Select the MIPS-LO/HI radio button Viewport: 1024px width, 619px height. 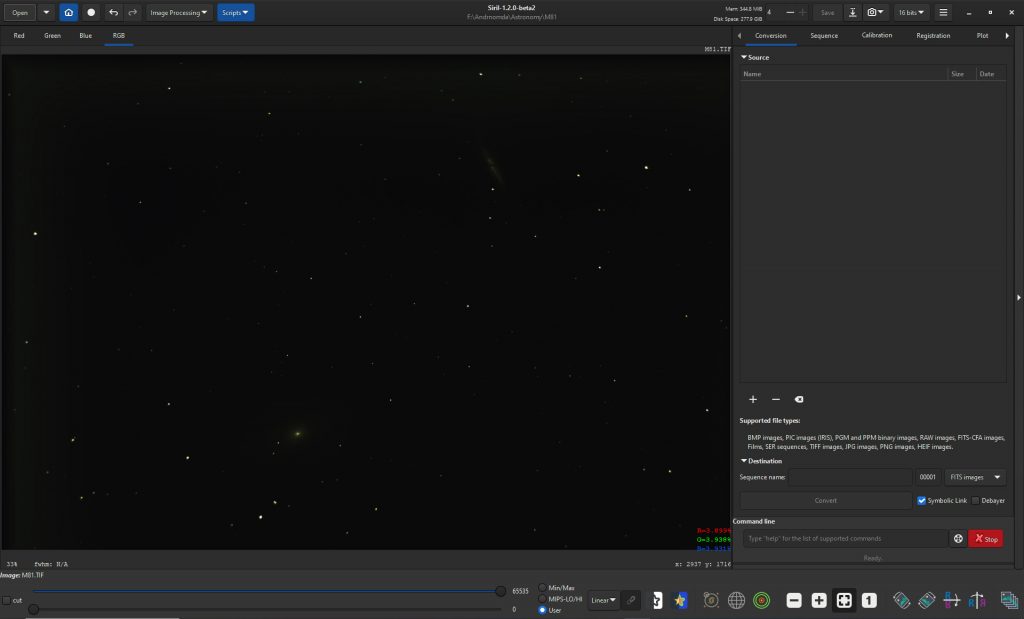click(x=542, y=599)
